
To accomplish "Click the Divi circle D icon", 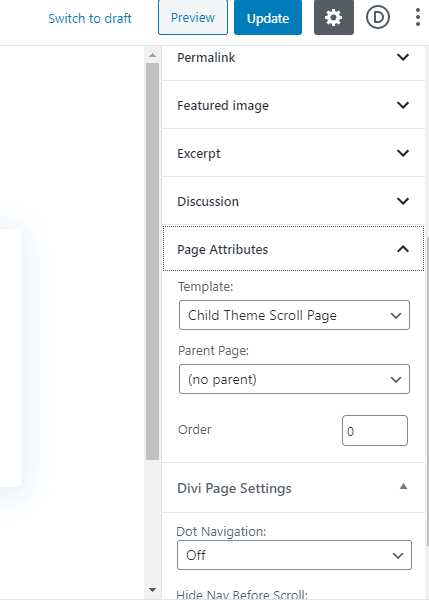I will pyautogui.click(x=378, y=17).
